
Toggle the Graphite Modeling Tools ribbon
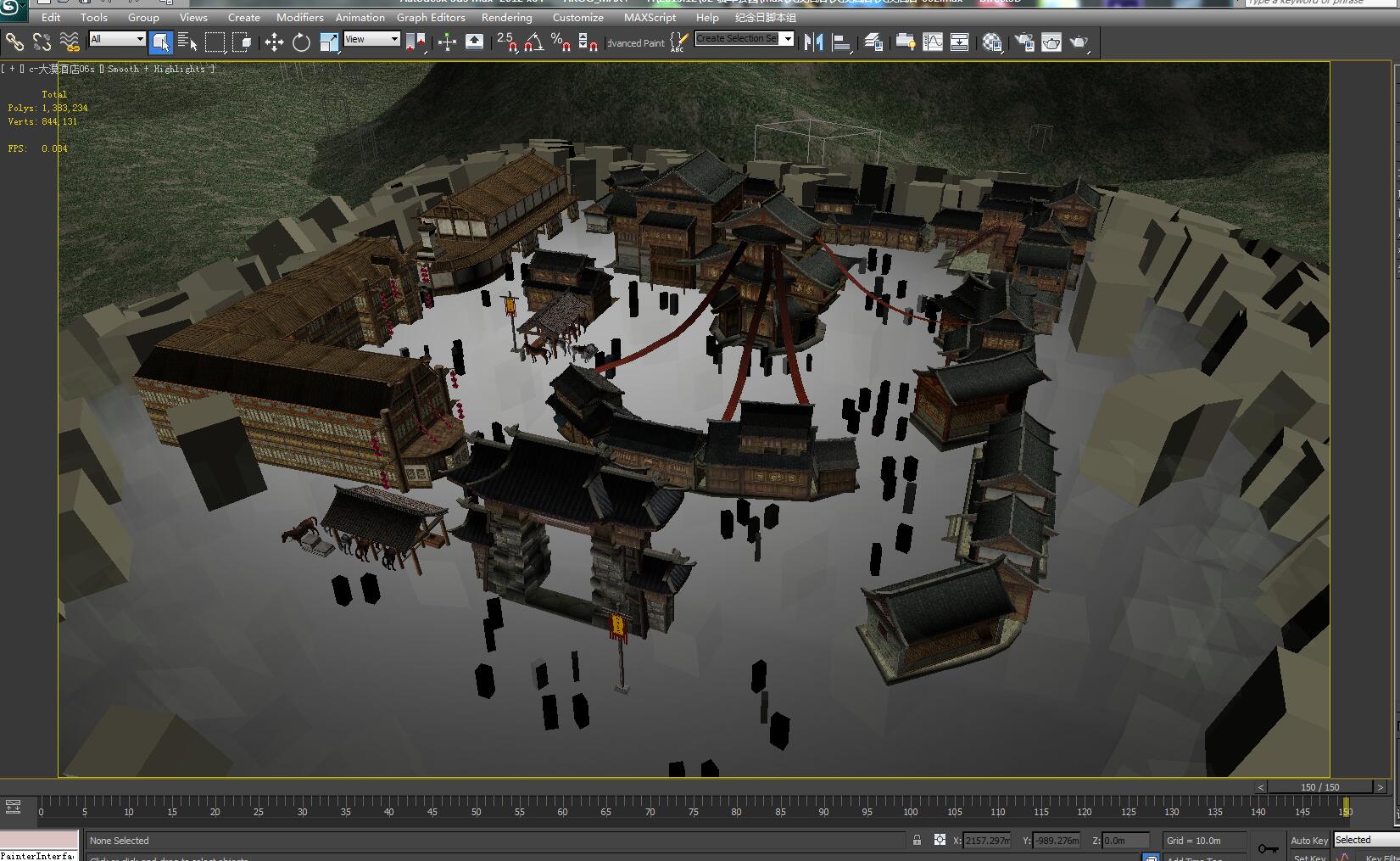(x=905, y=42)
